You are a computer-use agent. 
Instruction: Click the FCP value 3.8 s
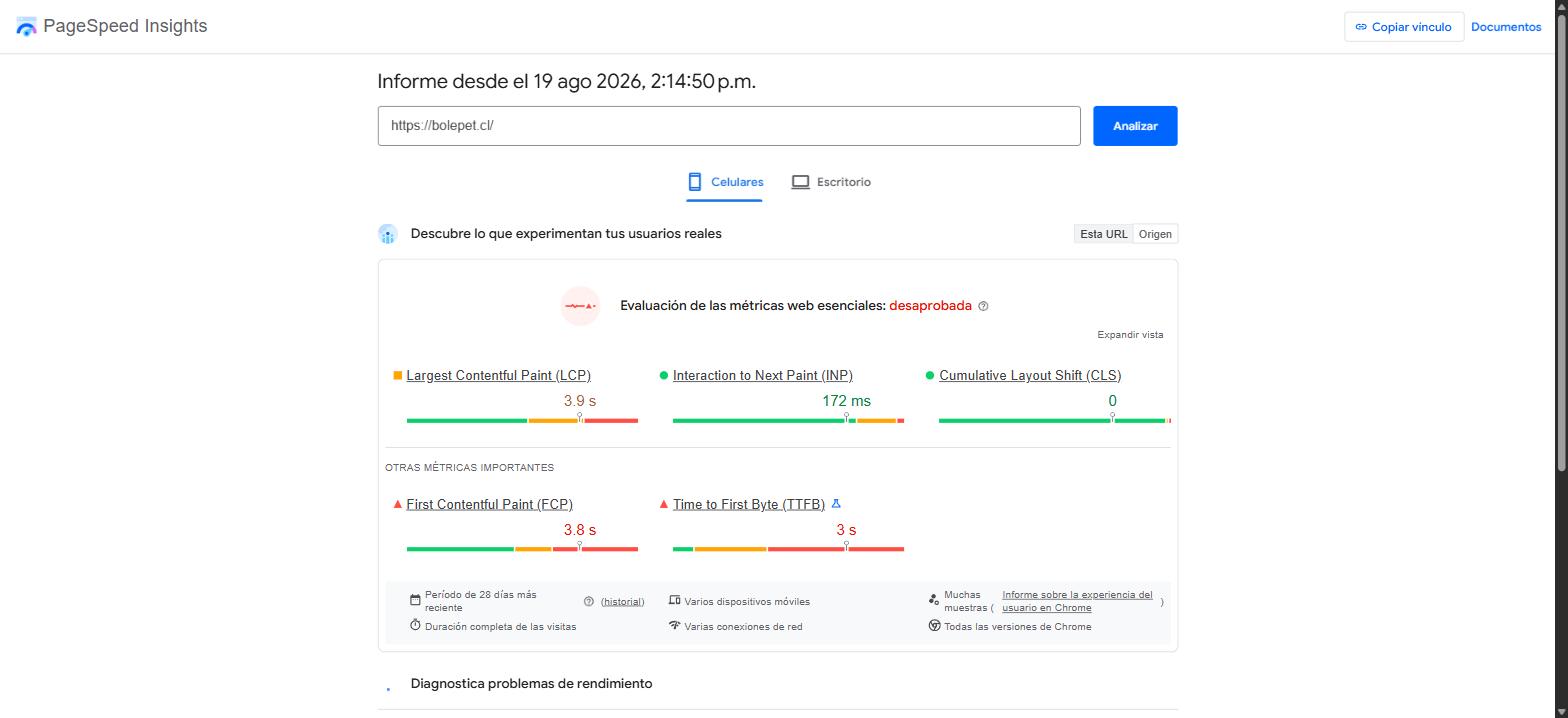580,530
